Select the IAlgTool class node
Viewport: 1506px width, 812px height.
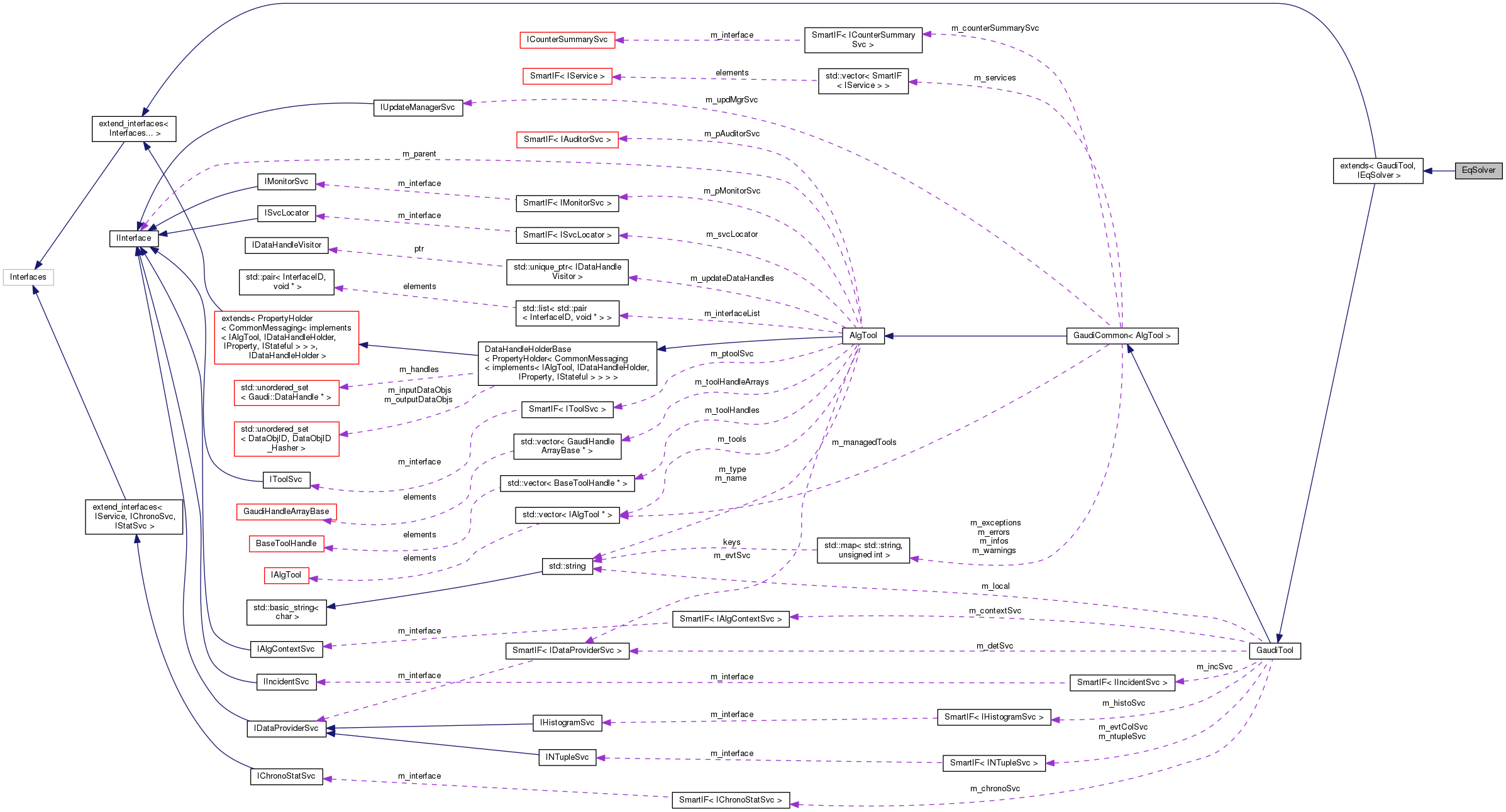[286, 574]
